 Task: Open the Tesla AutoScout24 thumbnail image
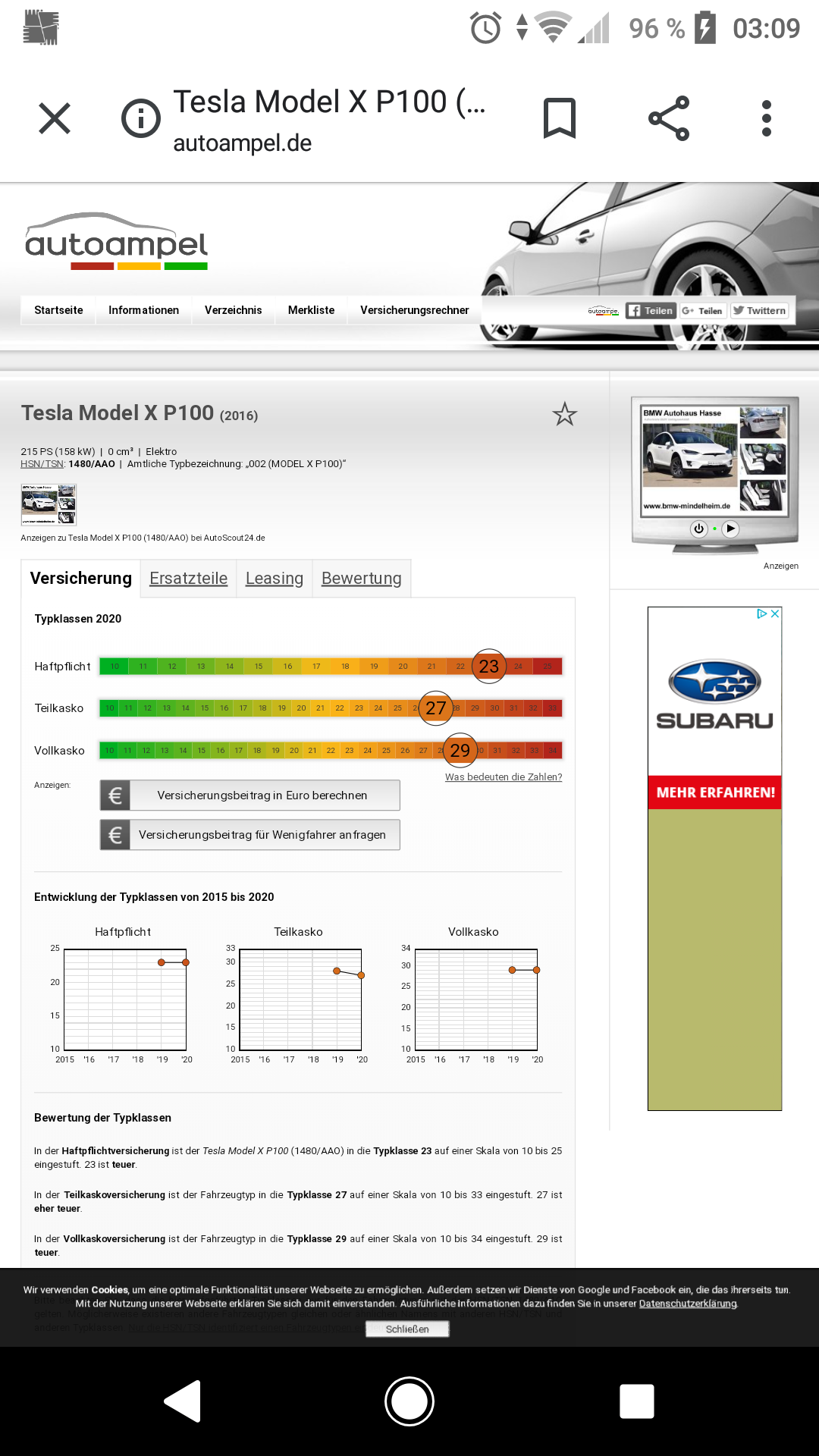49,504
